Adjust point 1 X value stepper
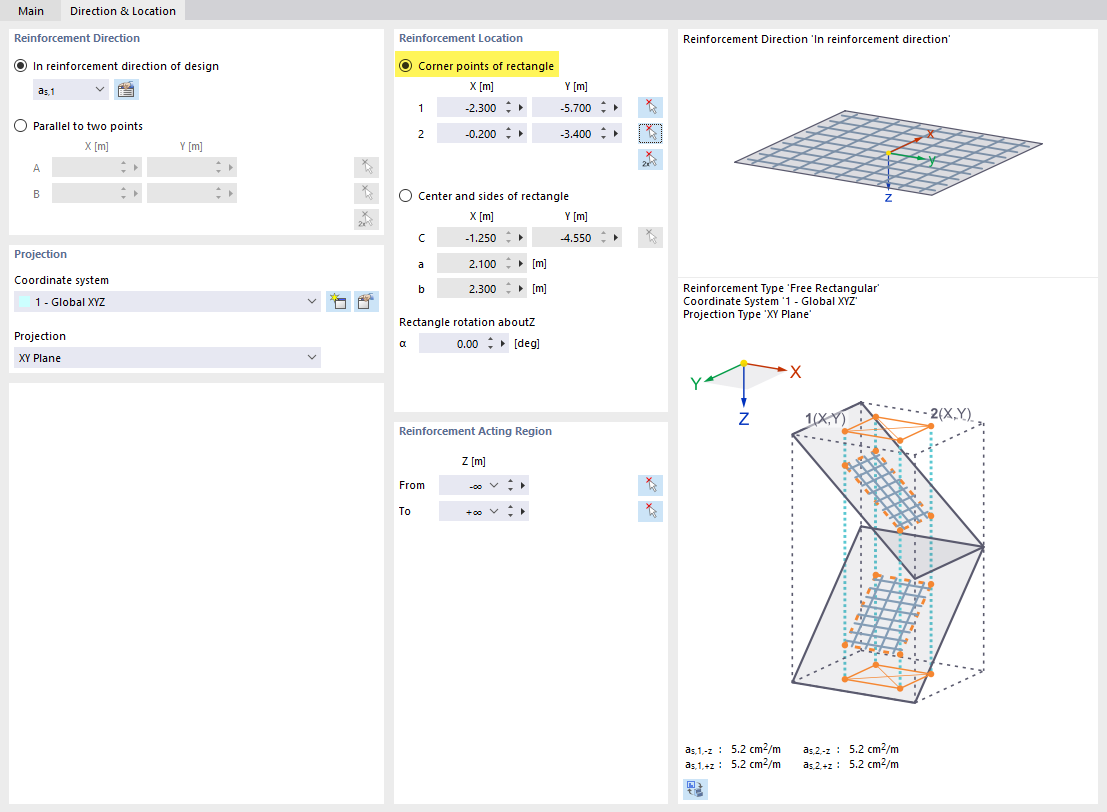Image resolution: width=1107 pixels, height=812 pixels. [508, 108]
